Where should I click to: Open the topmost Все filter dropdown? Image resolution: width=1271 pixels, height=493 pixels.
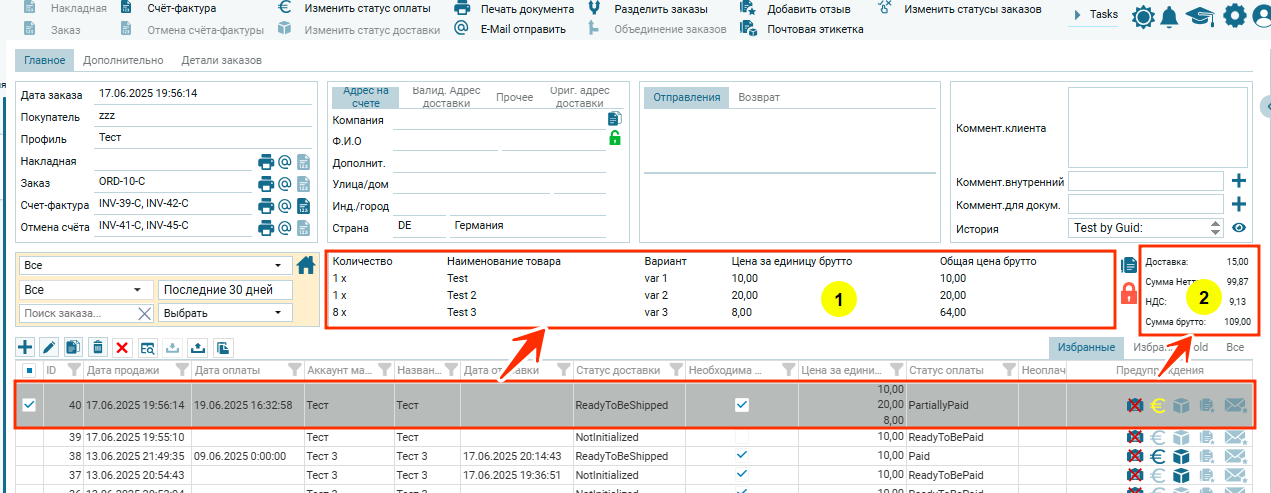153,266
